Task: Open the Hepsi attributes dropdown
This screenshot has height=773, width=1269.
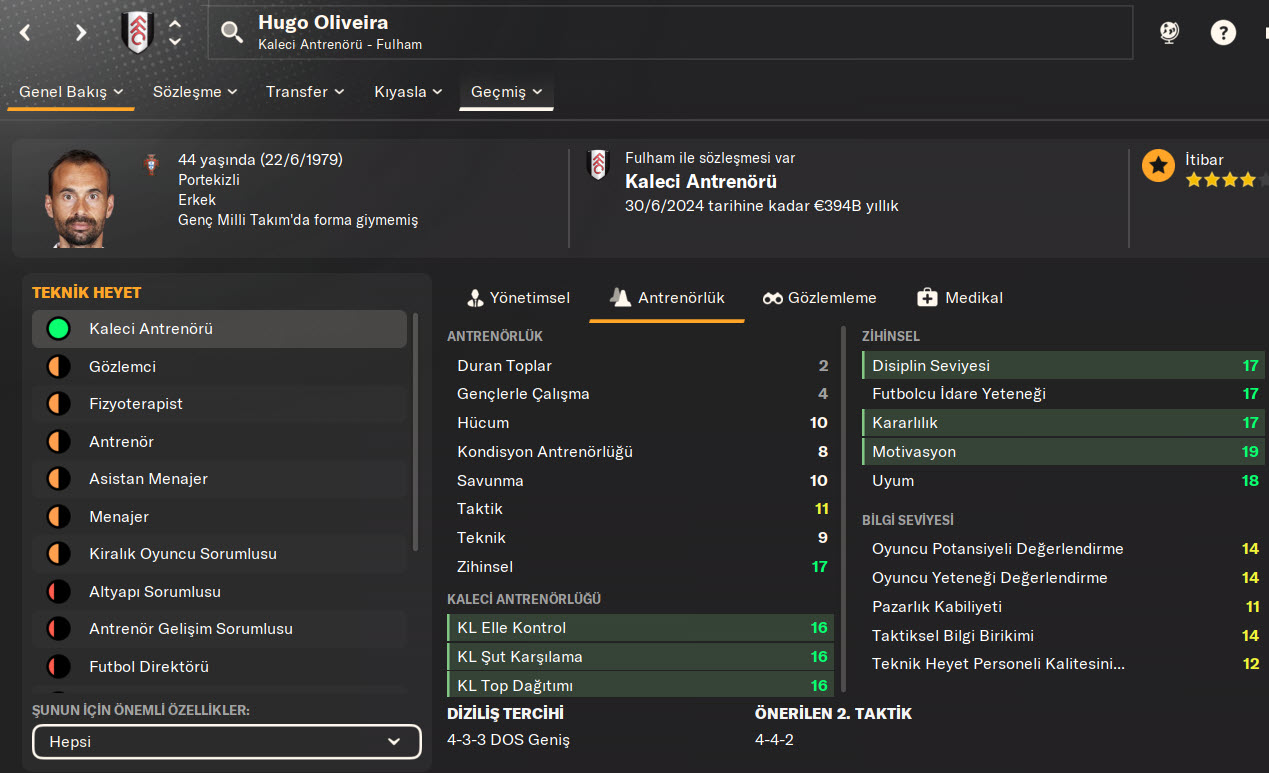Action: point(225,742)
